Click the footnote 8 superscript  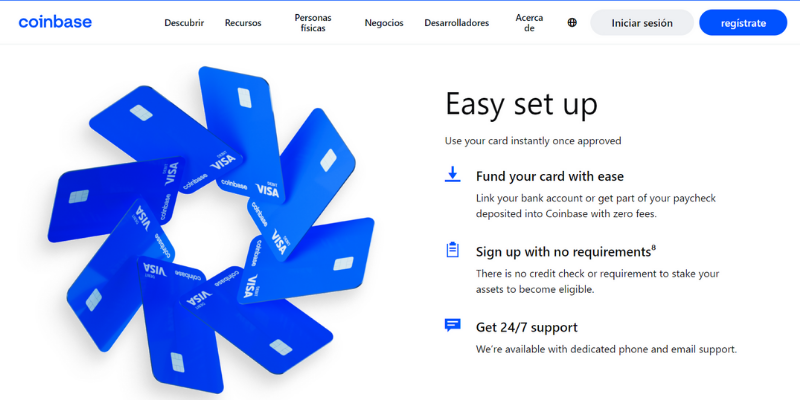(654, 247)
